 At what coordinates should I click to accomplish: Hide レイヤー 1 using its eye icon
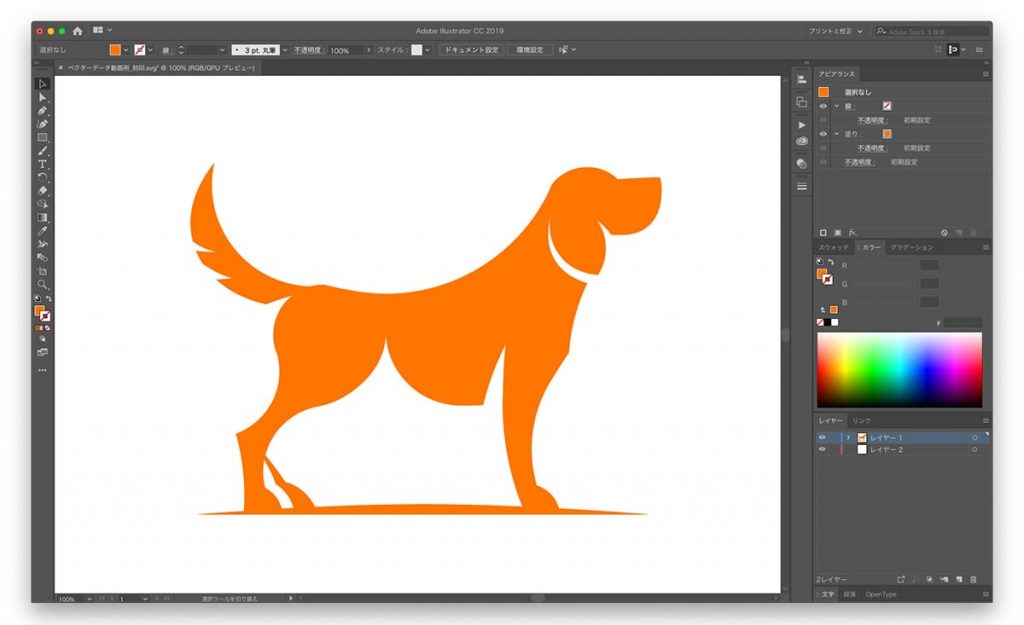tap(823, 438)
